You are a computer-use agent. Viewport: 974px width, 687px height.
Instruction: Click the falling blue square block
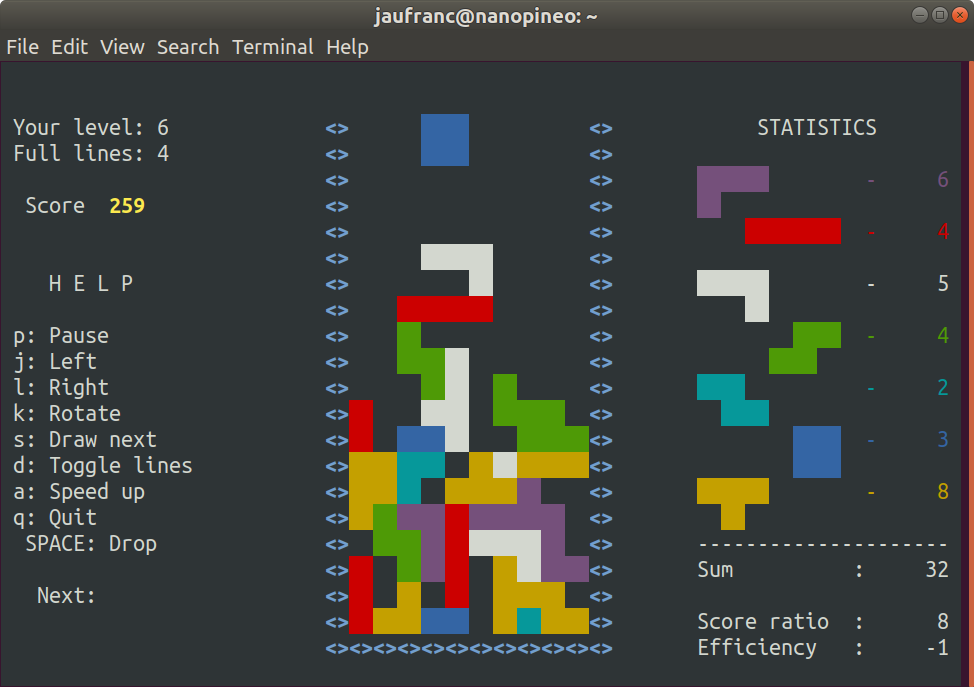pyautogui.click(x=445, y=140)
